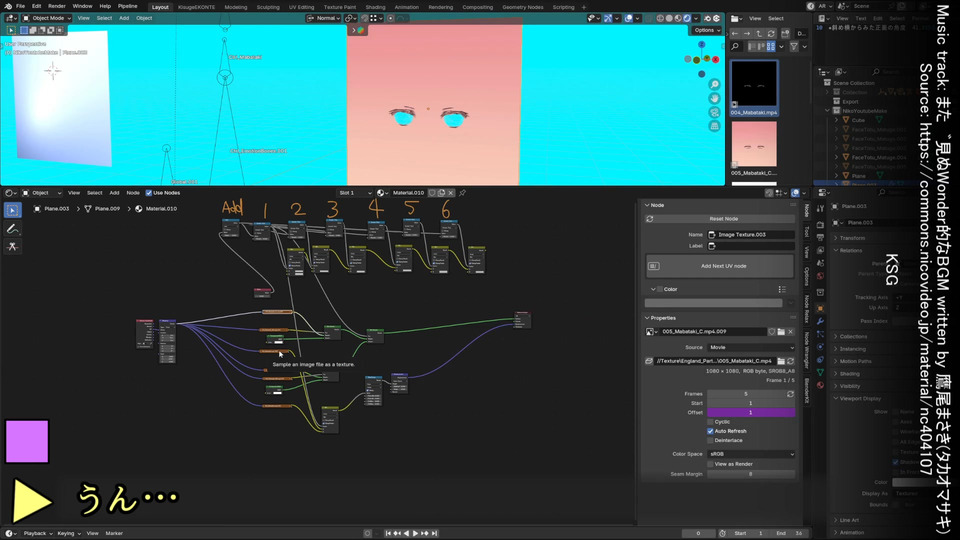Click the Z axis blue gizmo ball
This screenshot has width=960, height=540.
click(x=702, y=45)
